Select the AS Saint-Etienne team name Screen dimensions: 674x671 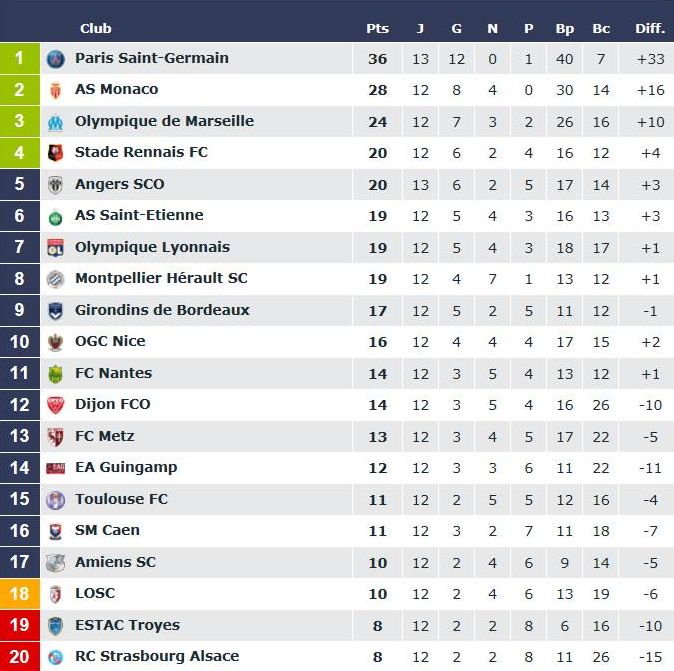point(139,215)
